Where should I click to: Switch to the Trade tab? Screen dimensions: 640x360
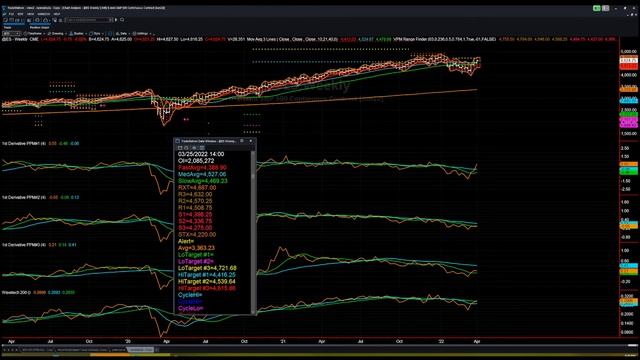[x=7, y=27]
